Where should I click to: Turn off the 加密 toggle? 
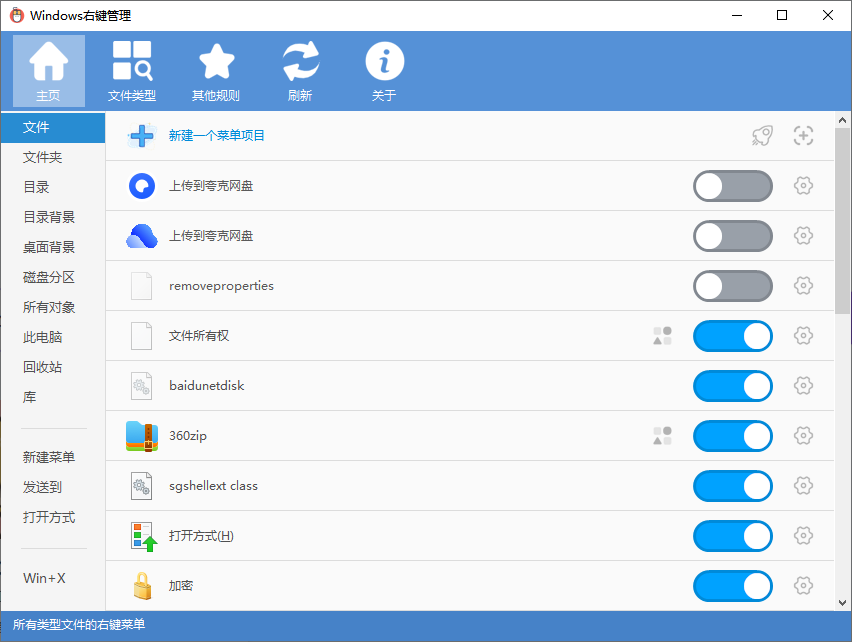pos(732,586)
